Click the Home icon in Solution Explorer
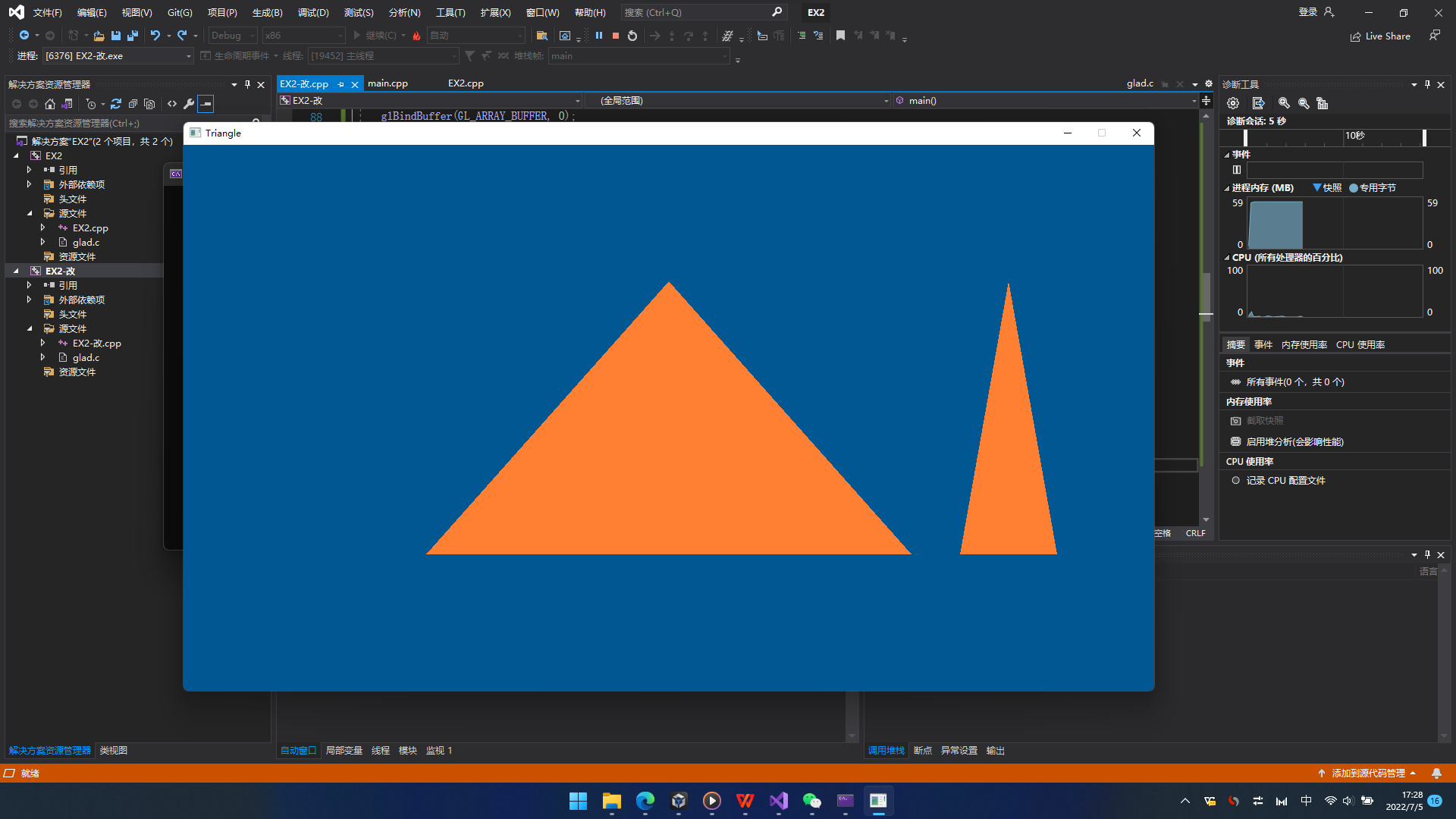The image size is (1456, 819). (50, 104)
